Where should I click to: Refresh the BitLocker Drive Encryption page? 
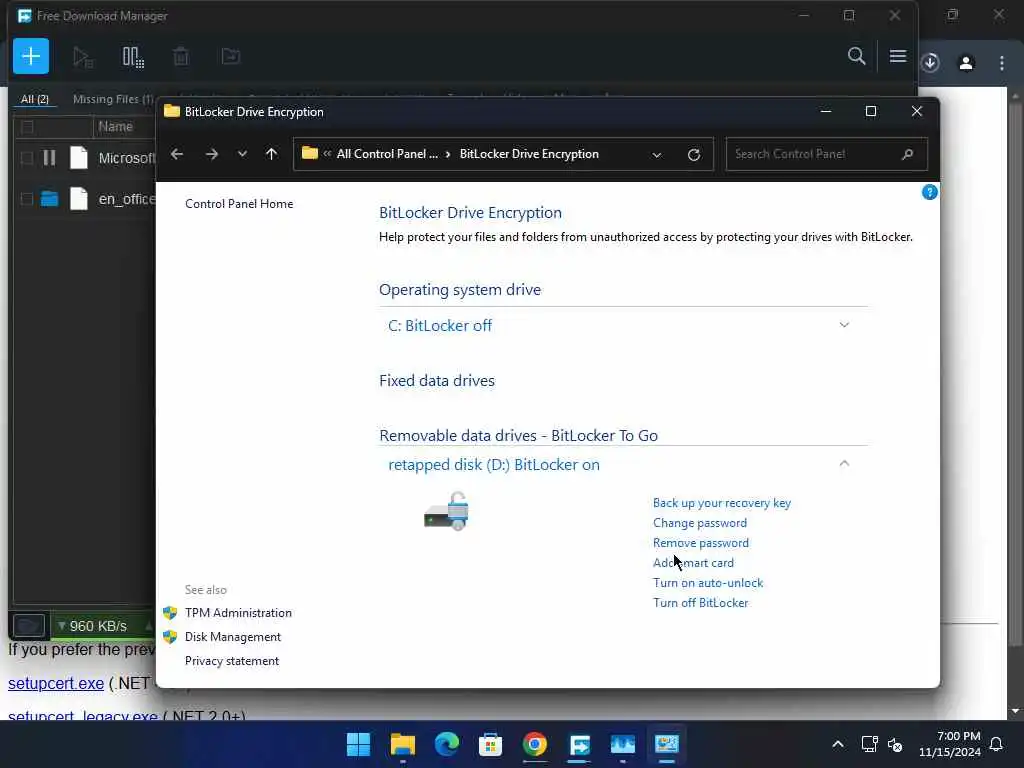click(694, 155)
